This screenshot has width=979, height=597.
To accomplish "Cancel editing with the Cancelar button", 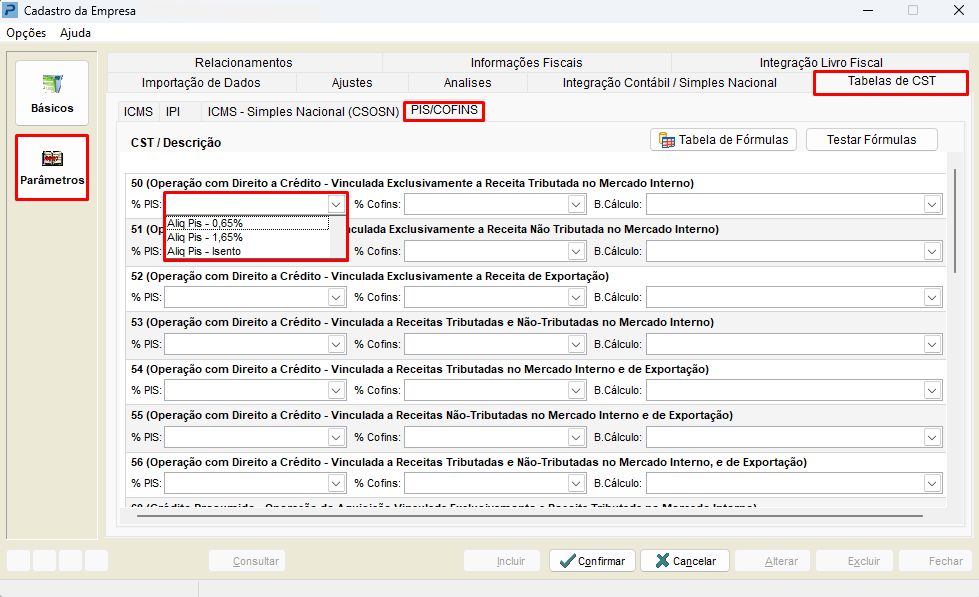I will pyautogui.click(x=685, y=561).
